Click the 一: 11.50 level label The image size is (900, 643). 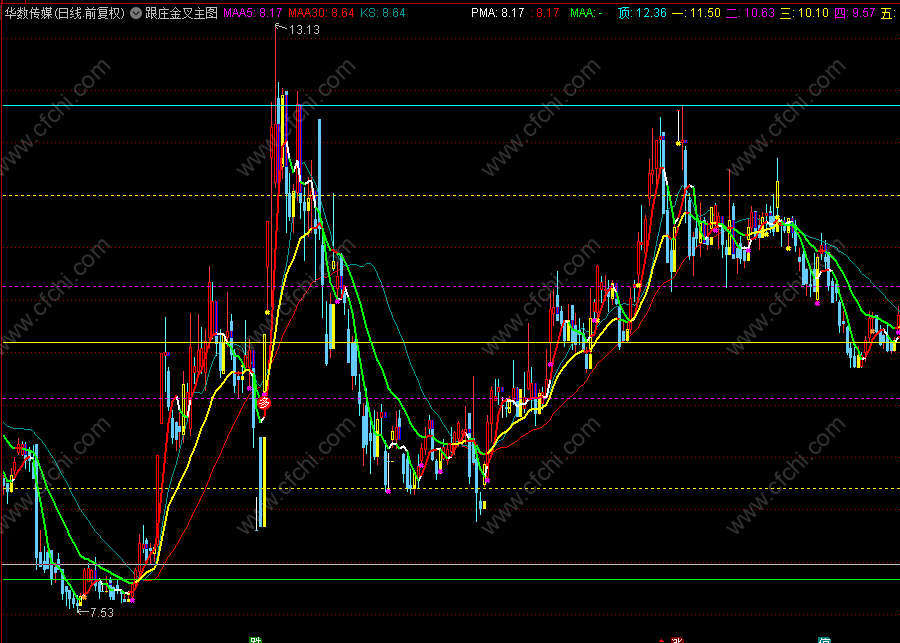pos(696,13)
